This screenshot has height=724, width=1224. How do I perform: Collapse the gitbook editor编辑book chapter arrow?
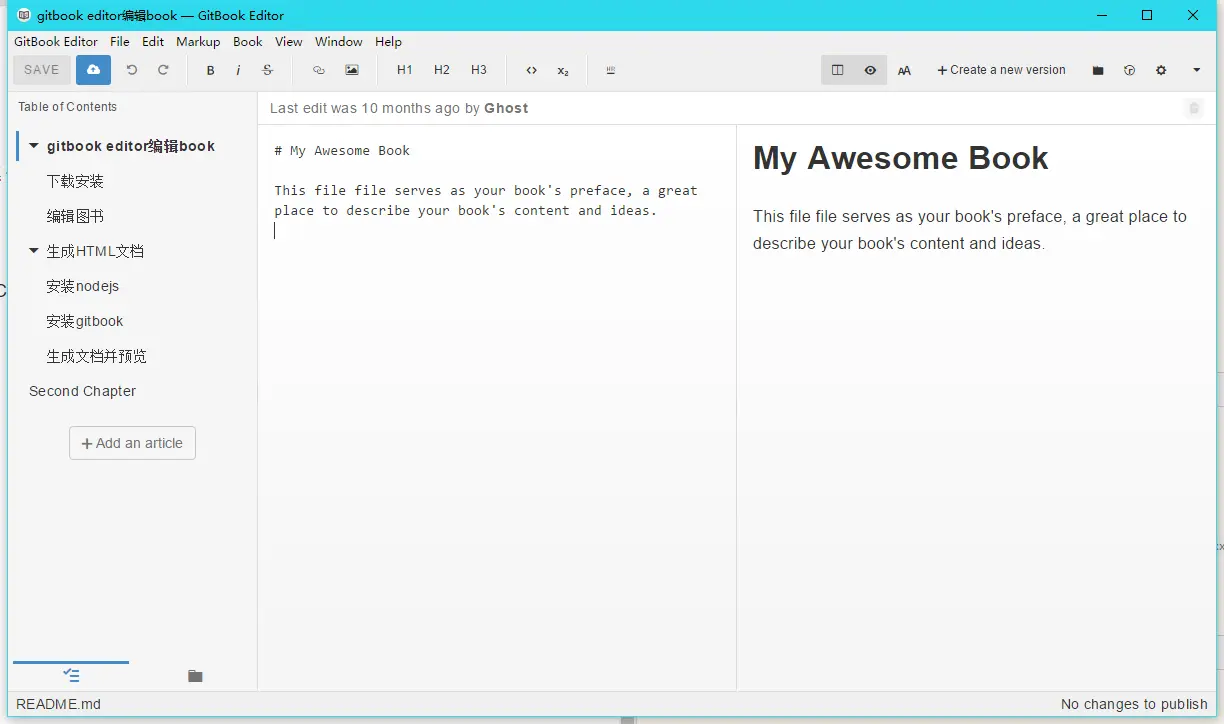tap(34, 146)
